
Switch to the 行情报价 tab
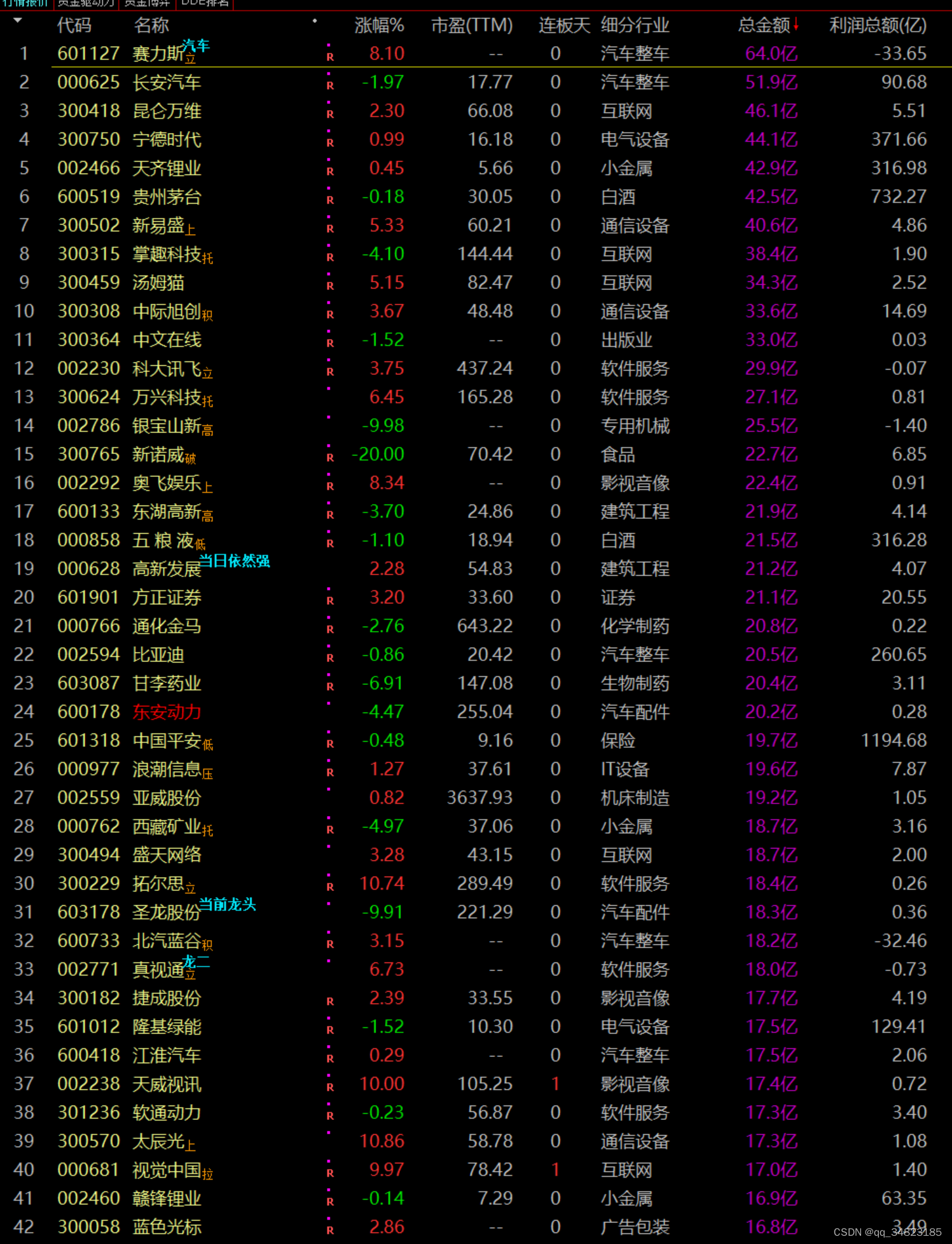25,3
